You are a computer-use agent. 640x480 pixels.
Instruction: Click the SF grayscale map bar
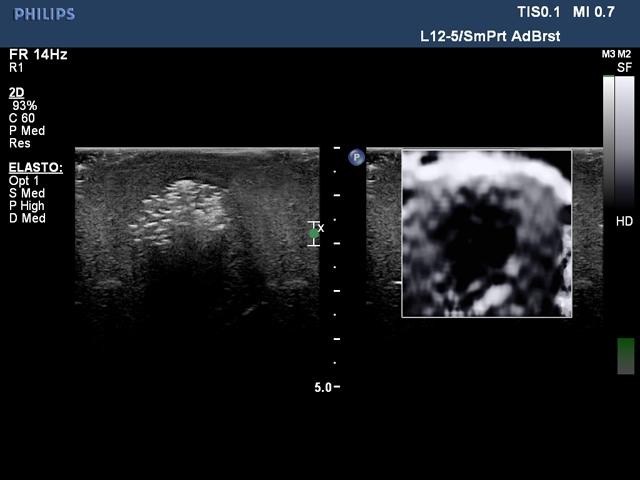pos(624,140)
